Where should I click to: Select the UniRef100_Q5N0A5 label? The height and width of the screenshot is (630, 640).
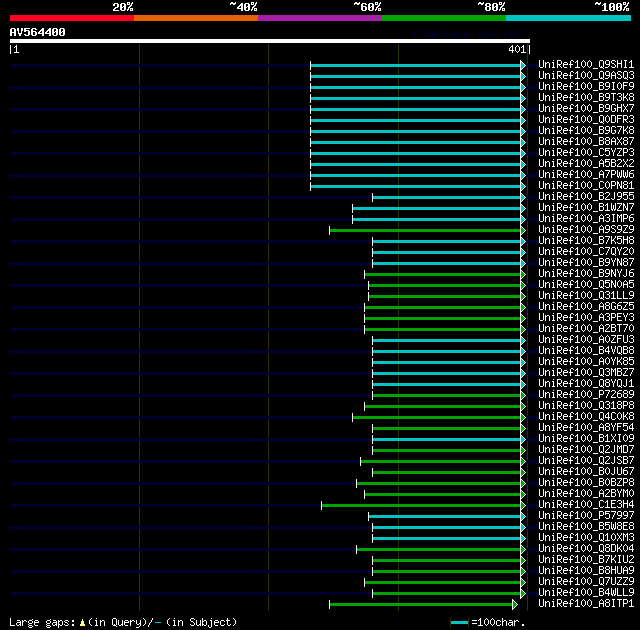586,285
